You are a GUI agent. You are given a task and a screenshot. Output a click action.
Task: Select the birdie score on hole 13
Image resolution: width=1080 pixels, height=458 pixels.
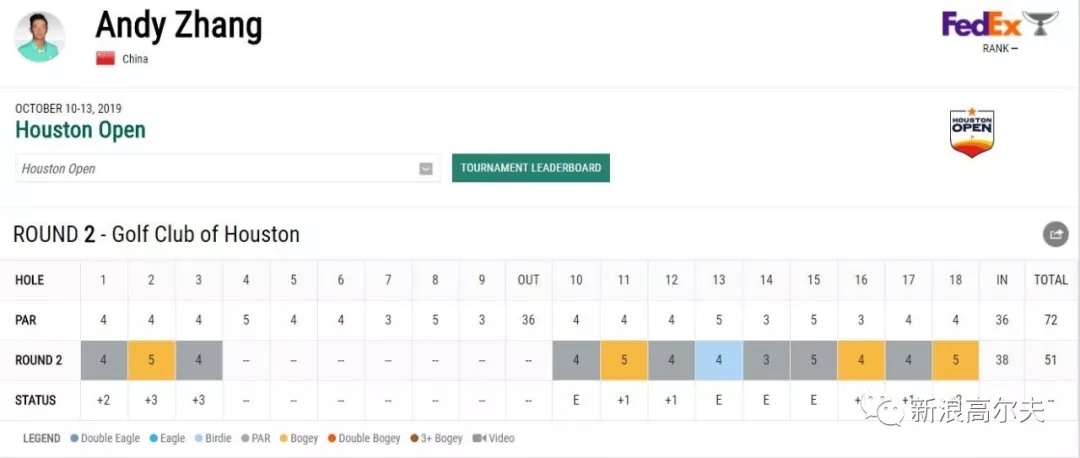tap(718, 360)
